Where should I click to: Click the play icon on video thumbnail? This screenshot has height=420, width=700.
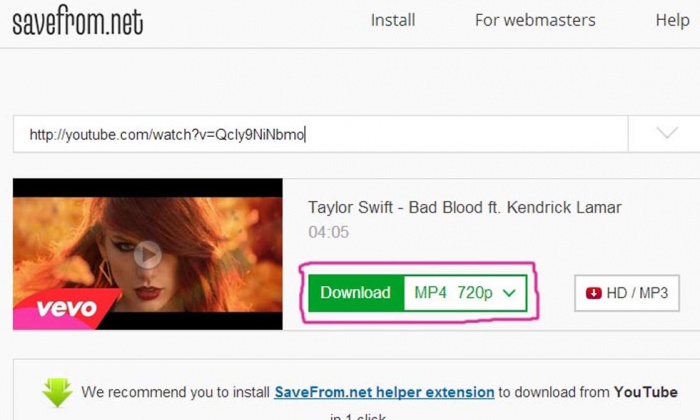(x=148, y=254)
